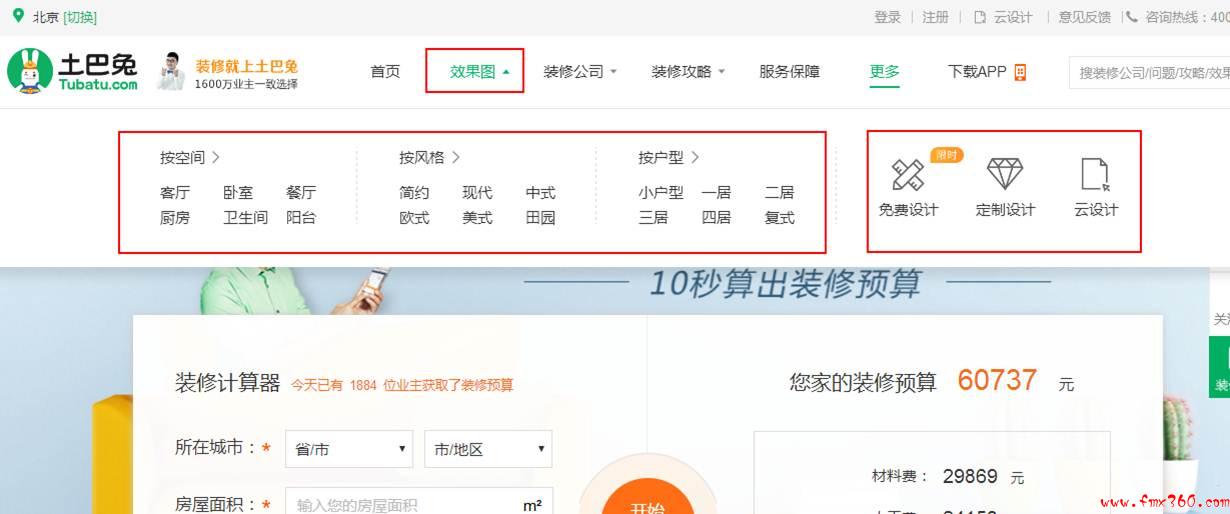The height and width of the screenshot is (514, 1230).
Task: Select 欧式 style link
Action: (414, 218)
